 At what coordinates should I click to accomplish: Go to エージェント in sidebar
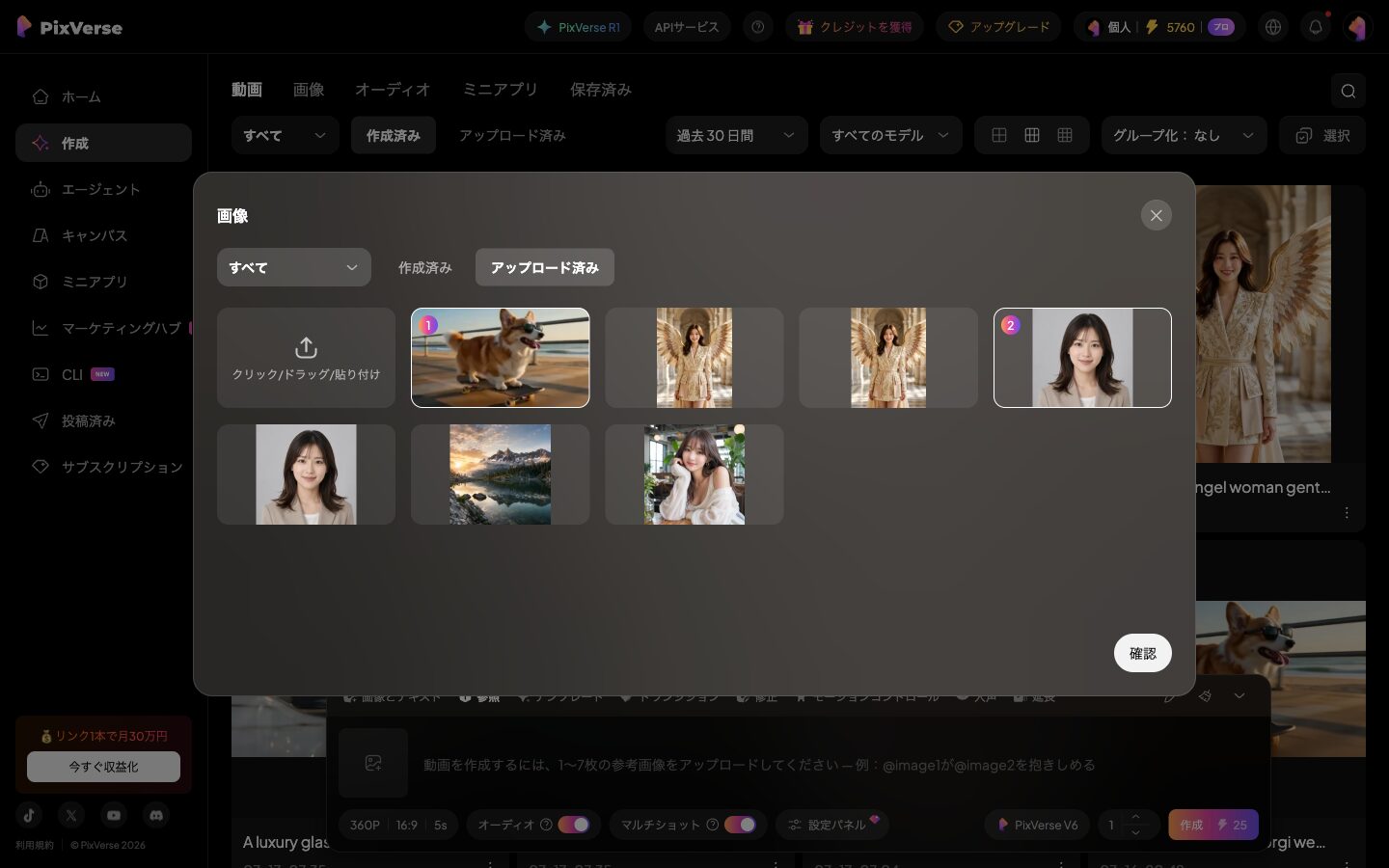click(x=103, y=189)
